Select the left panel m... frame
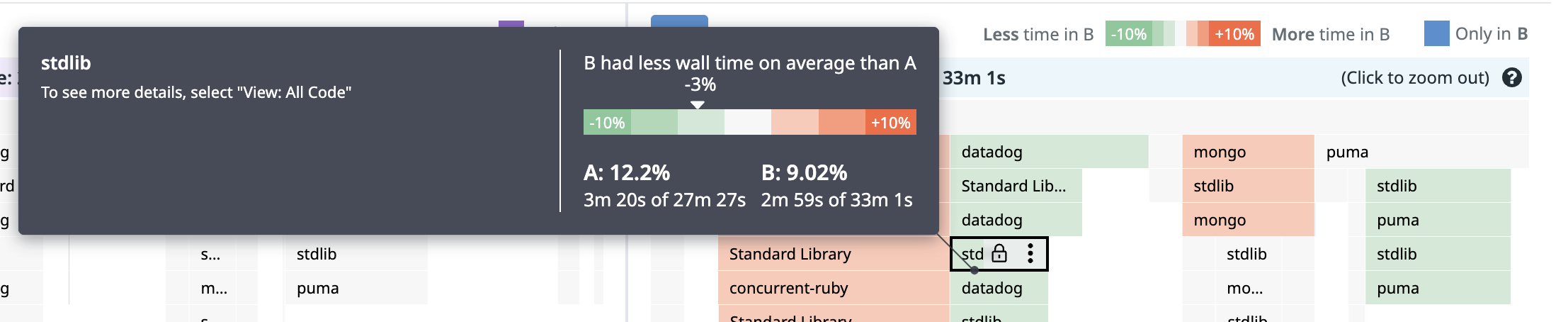Image resolution: width=1568 pixels, height=322 pixels. [x=213, y=288]
